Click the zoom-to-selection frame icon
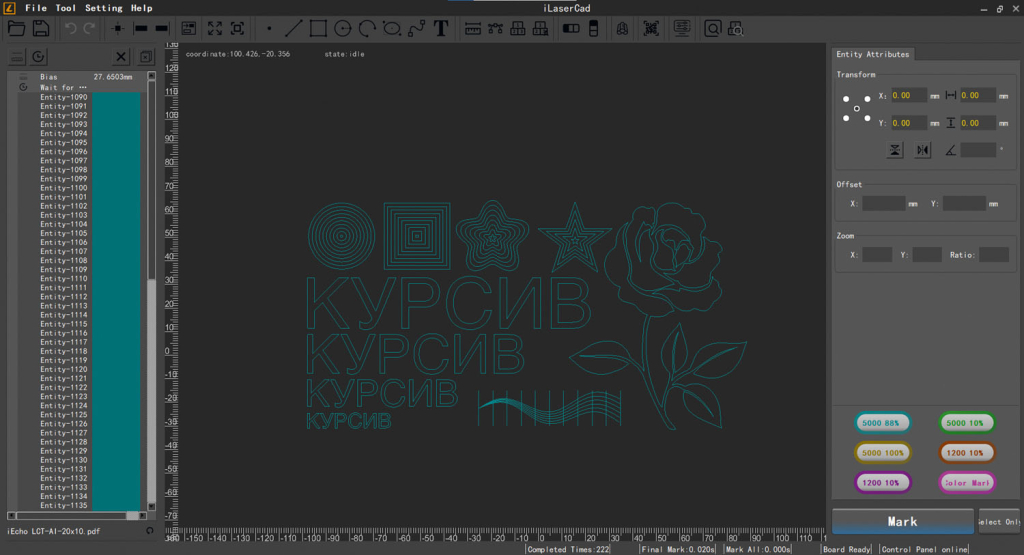 (x=237, y=29)
